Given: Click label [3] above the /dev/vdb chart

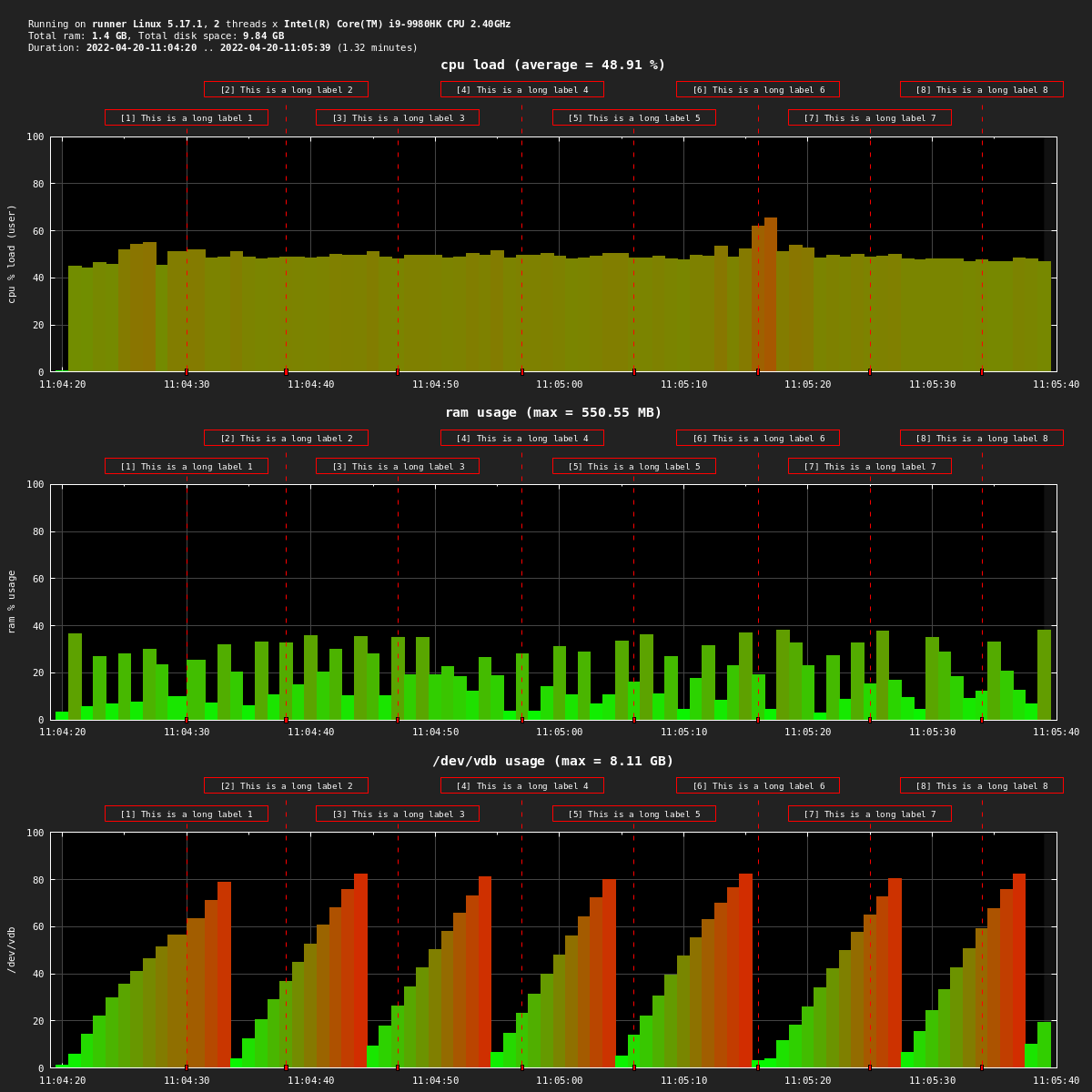Looking at the screenshot, I should pyautogui.click(x=398, y=814).
